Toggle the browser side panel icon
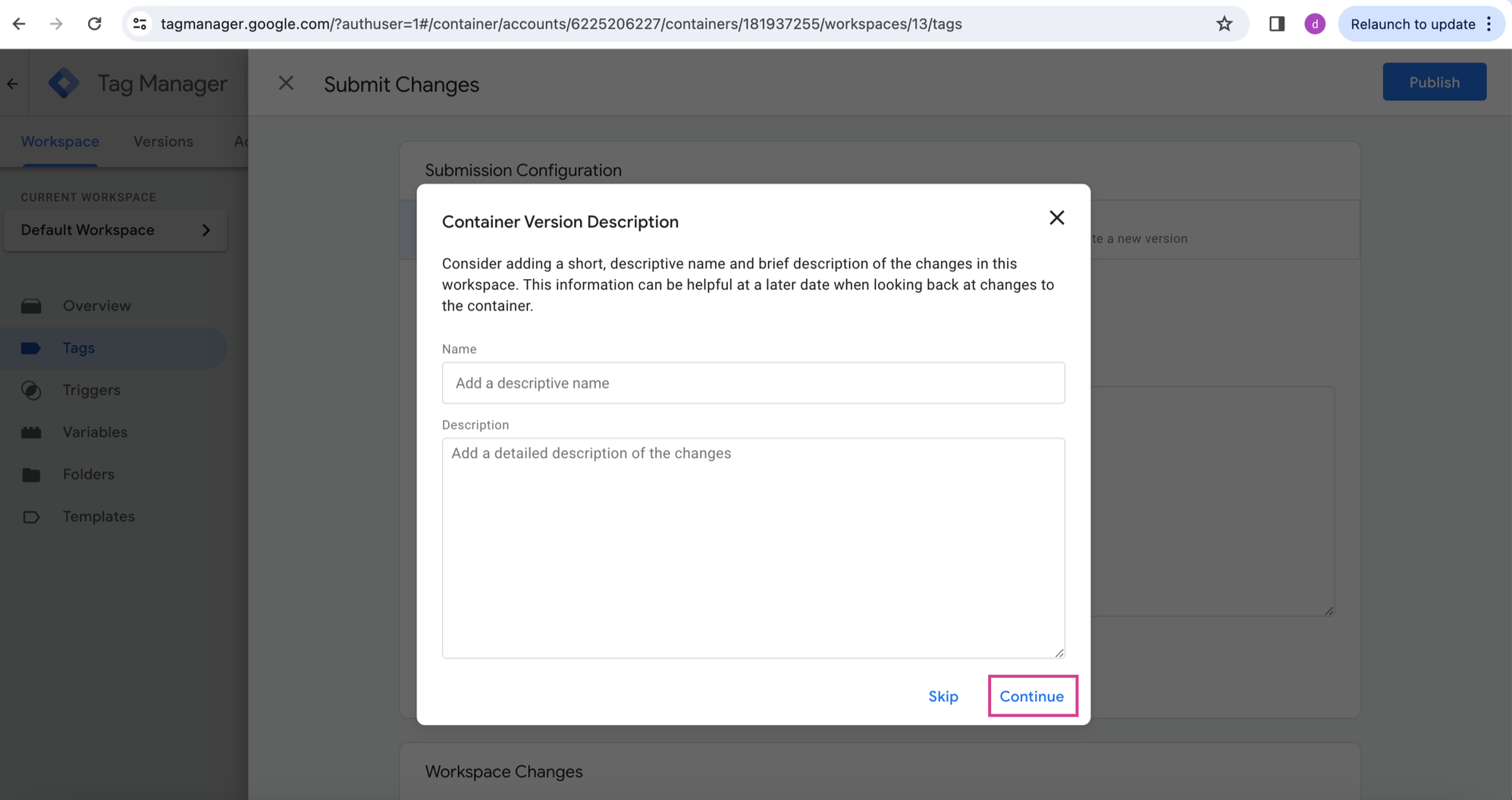Screen dimensions: 1512x800 pos(1276,24)
